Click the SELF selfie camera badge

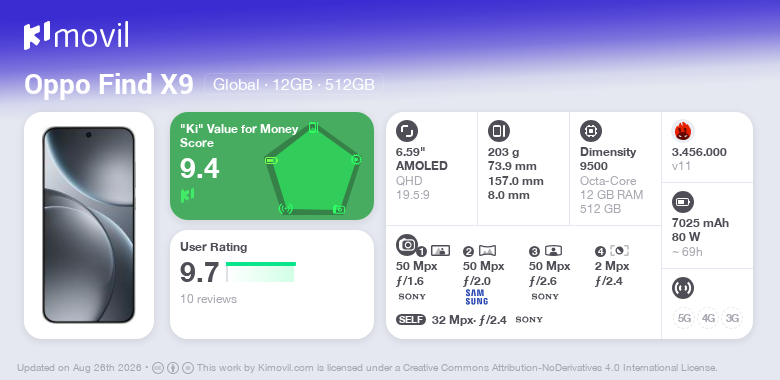pos(411,319)
